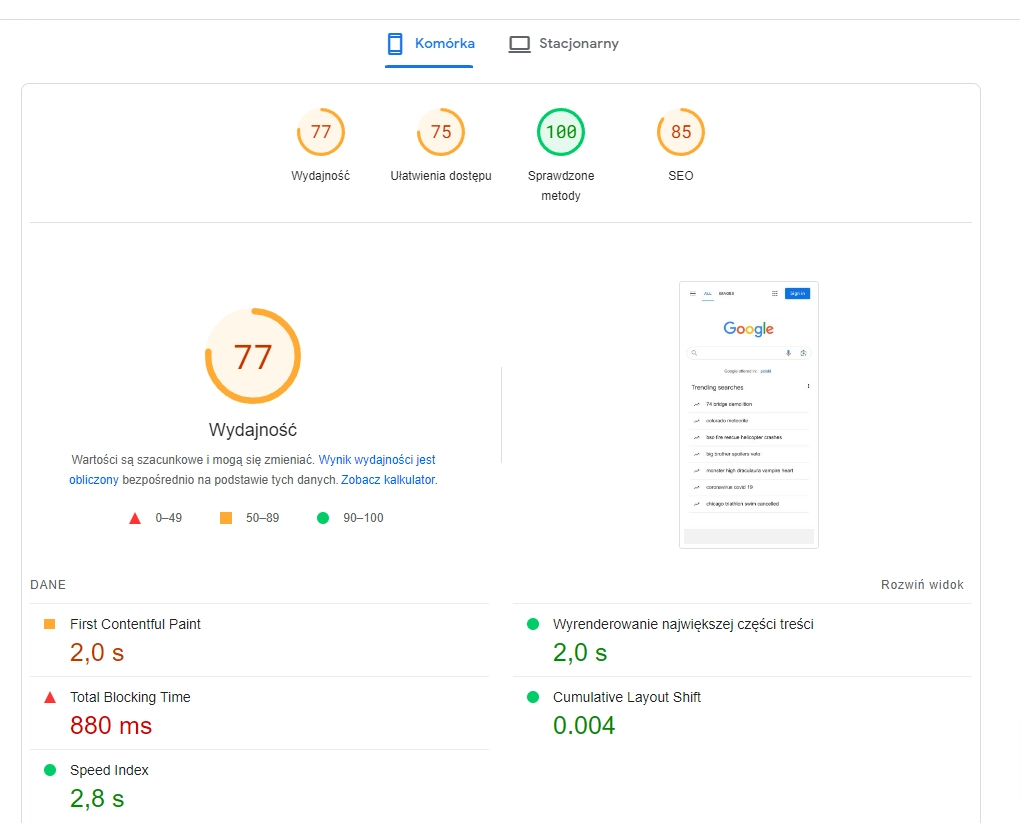This screenshot has height=823, width=1020.
Task: Select the phone icon on Komórka tab
Action: 394,44
